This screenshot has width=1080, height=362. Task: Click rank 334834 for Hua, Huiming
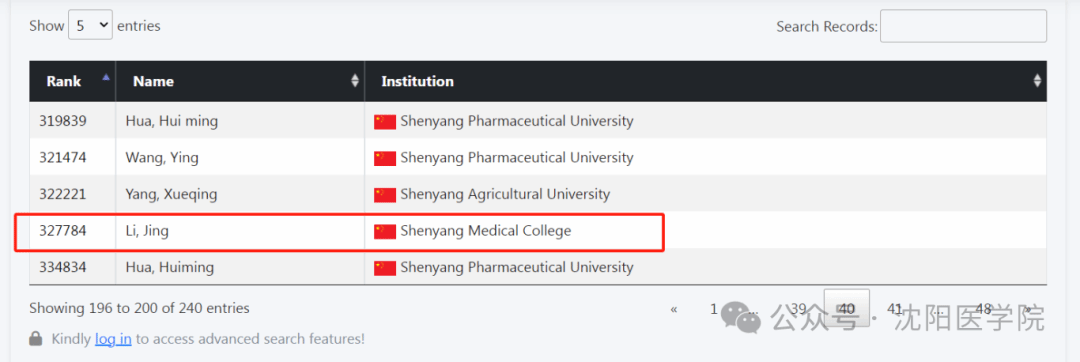(x=63, y=267)
